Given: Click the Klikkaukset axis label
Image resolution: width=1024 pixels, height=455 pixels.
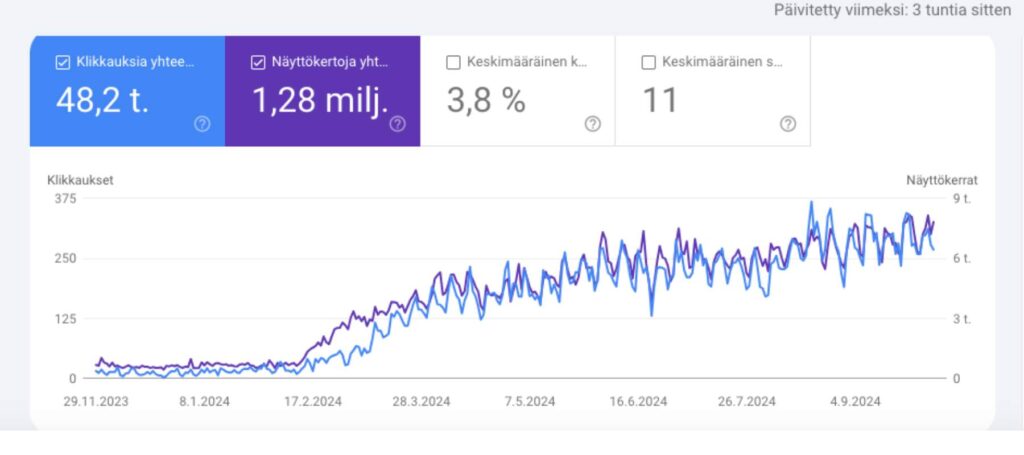Looking at the screenshot, I should coord(79,181).
